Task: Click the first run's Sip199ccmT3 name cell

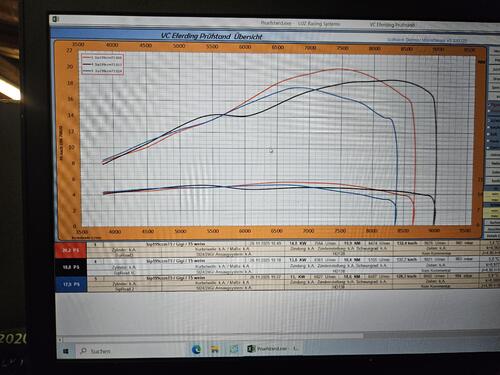Action: (x=176, y=244)
